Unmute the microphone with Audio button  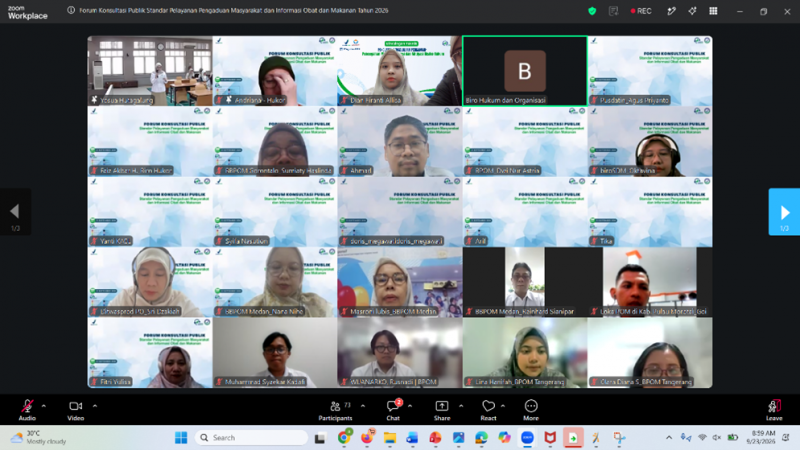click(x=27, y=410)
